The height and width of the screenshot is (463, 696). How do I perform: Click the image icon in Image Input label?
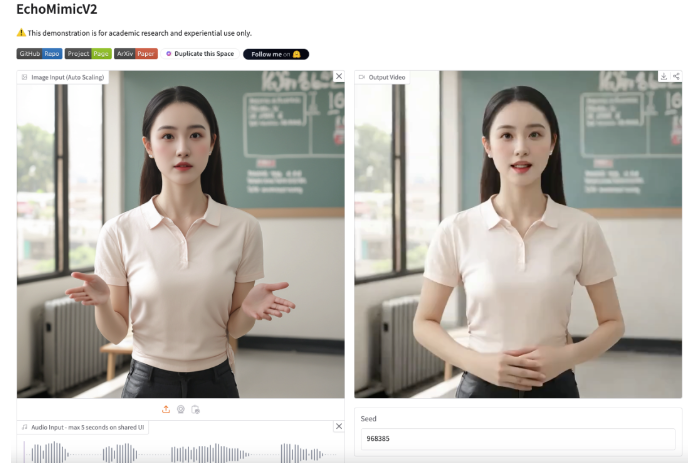(x=24, y=77)
